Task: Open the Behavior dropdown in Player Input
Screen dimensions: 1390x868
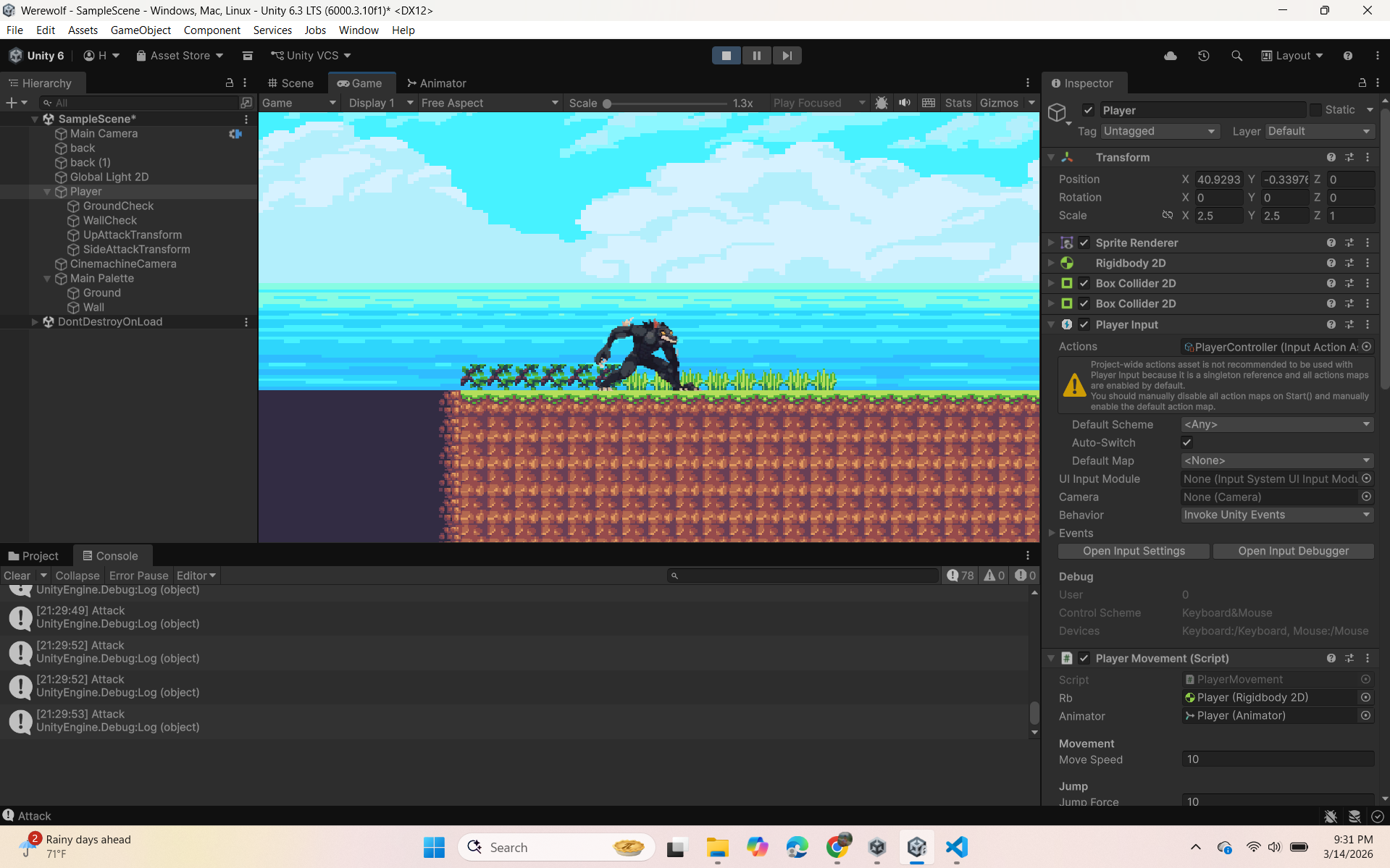Action: click(x=1276, y=515)
